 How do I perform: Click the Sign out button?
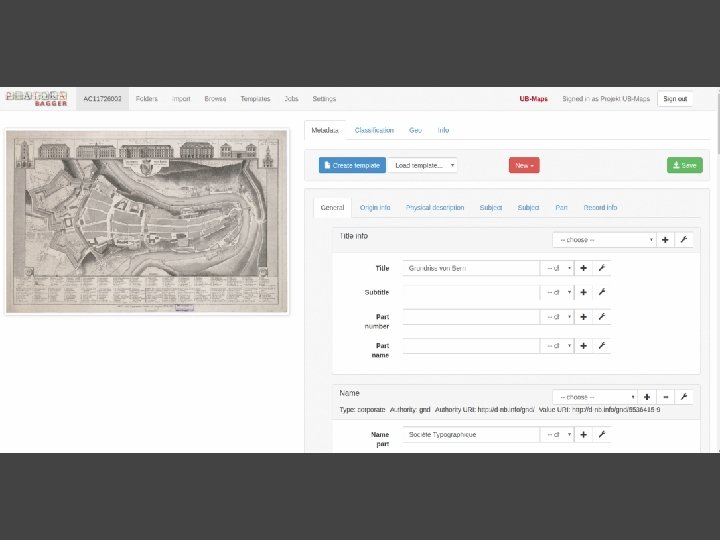[675, 99]
